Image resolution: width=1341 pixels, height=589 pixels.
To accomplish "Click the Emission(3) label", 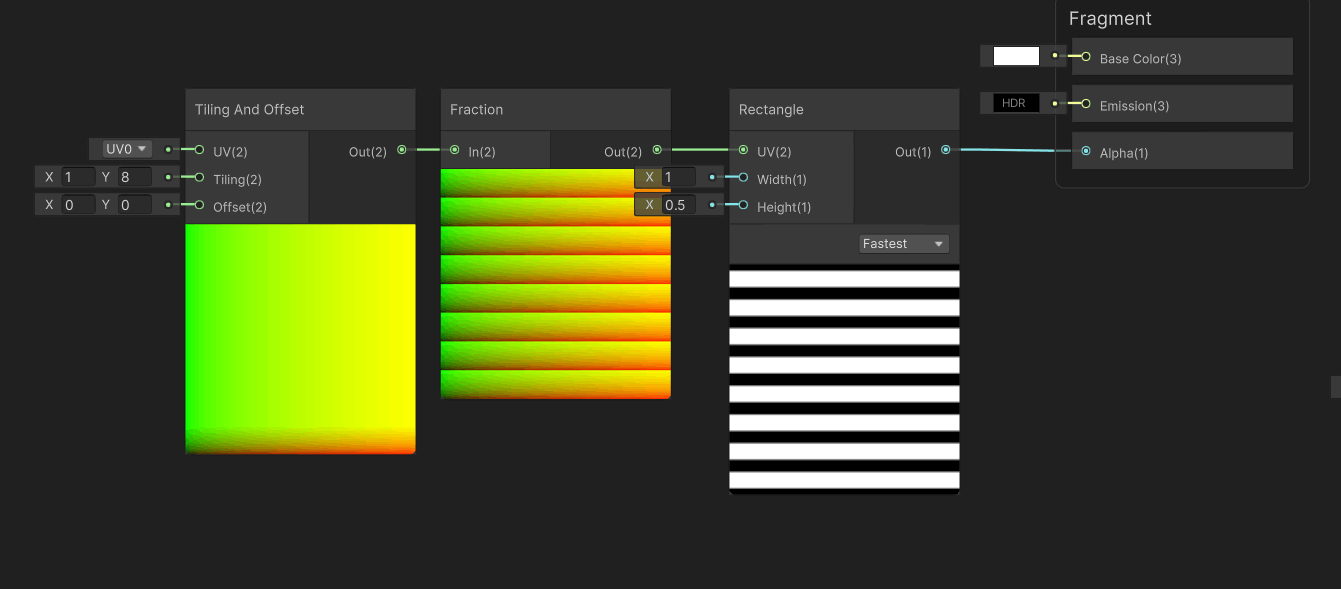I will (x=1134, y=106).
